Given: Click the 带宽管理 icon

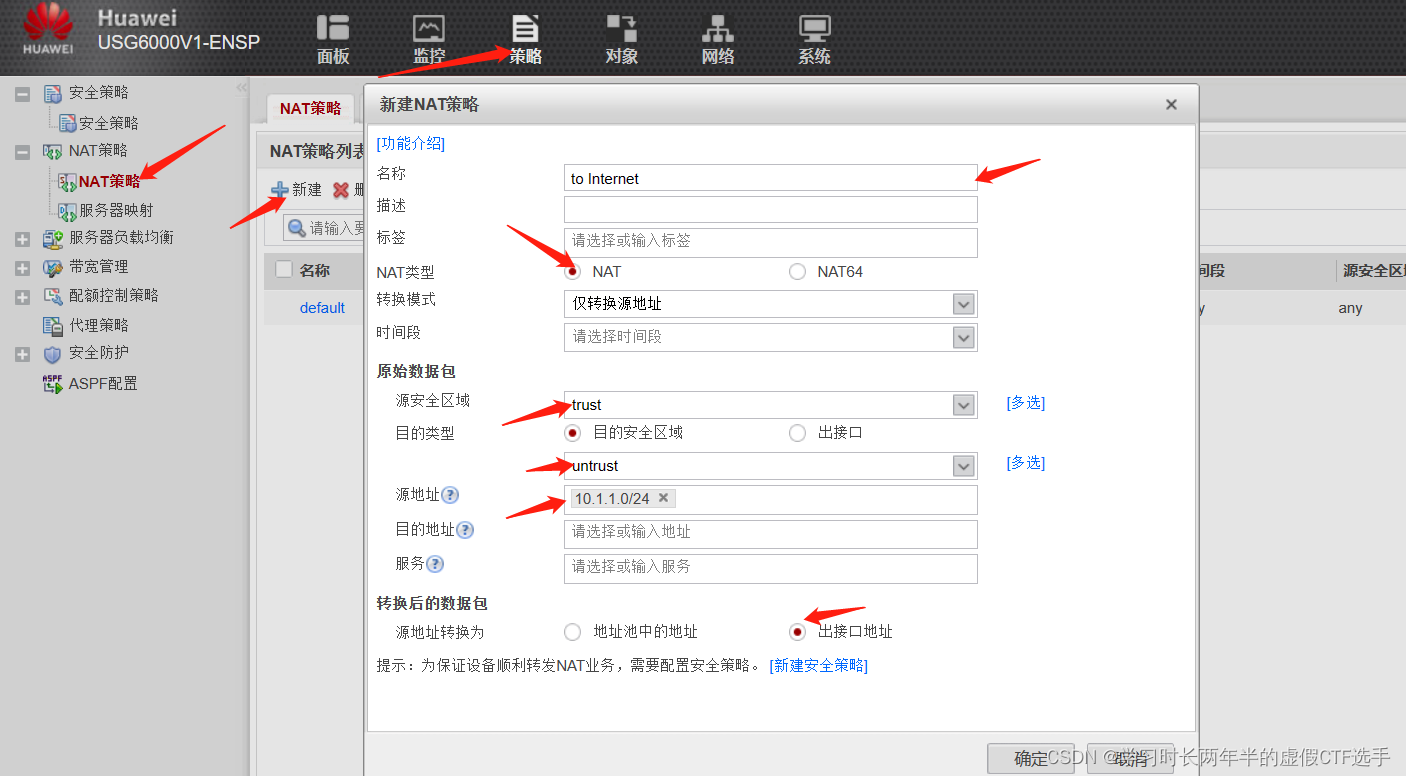Looking at the screenshot, I should coord(53,268).
